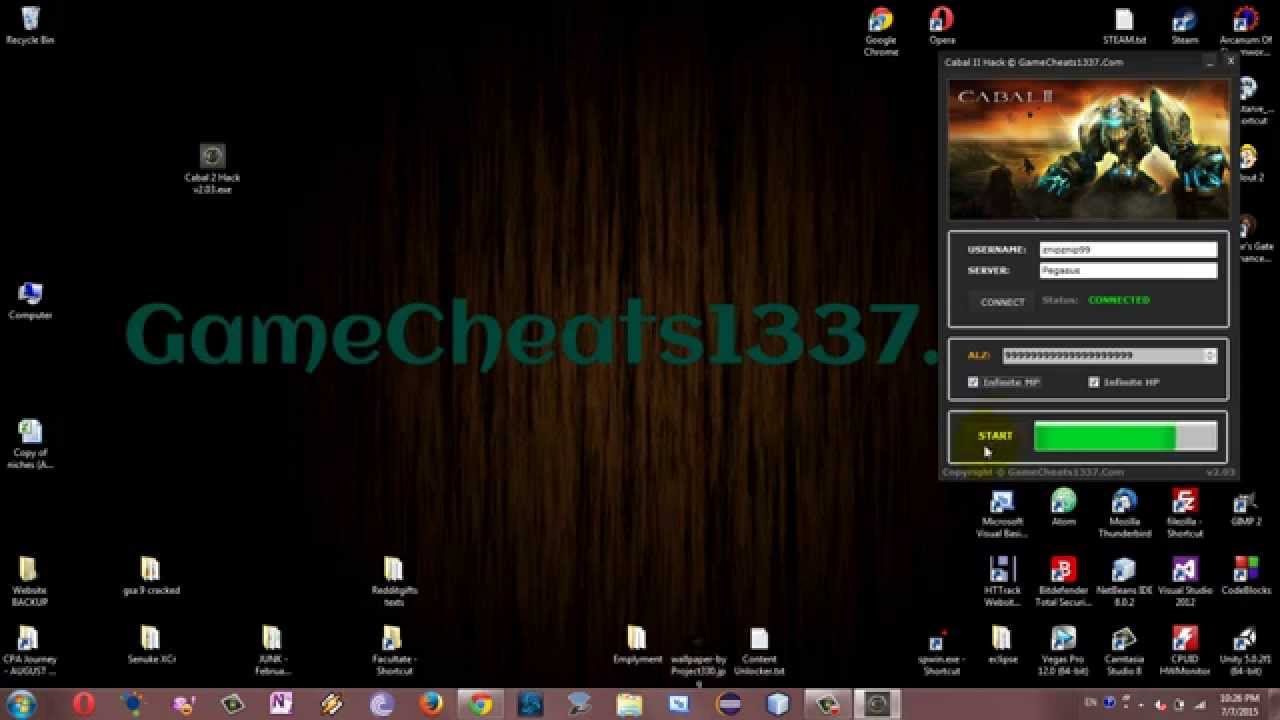Select the Unity 64-bit desktop shortcut
The image size is (1280, 720).
tap(1246, 651)
